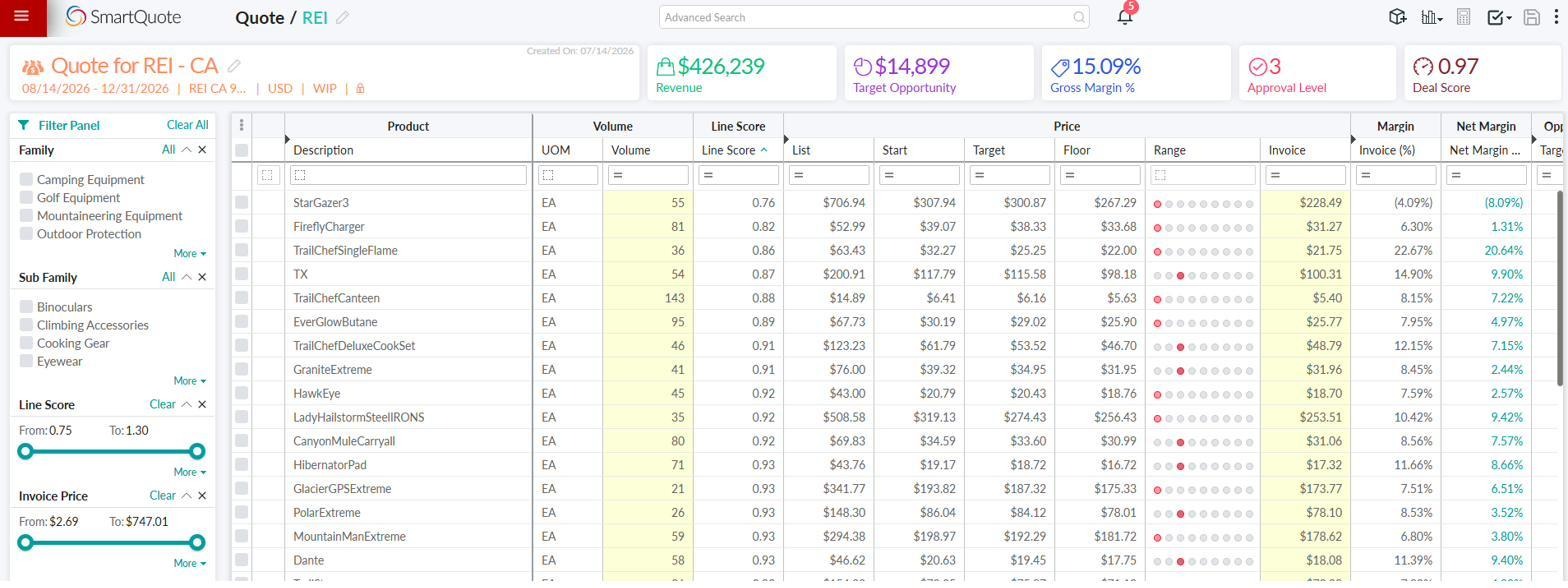Screen dimensions: 1568x588
Task: Click the Revenue shopping bag icon
Action: point(665,67)
